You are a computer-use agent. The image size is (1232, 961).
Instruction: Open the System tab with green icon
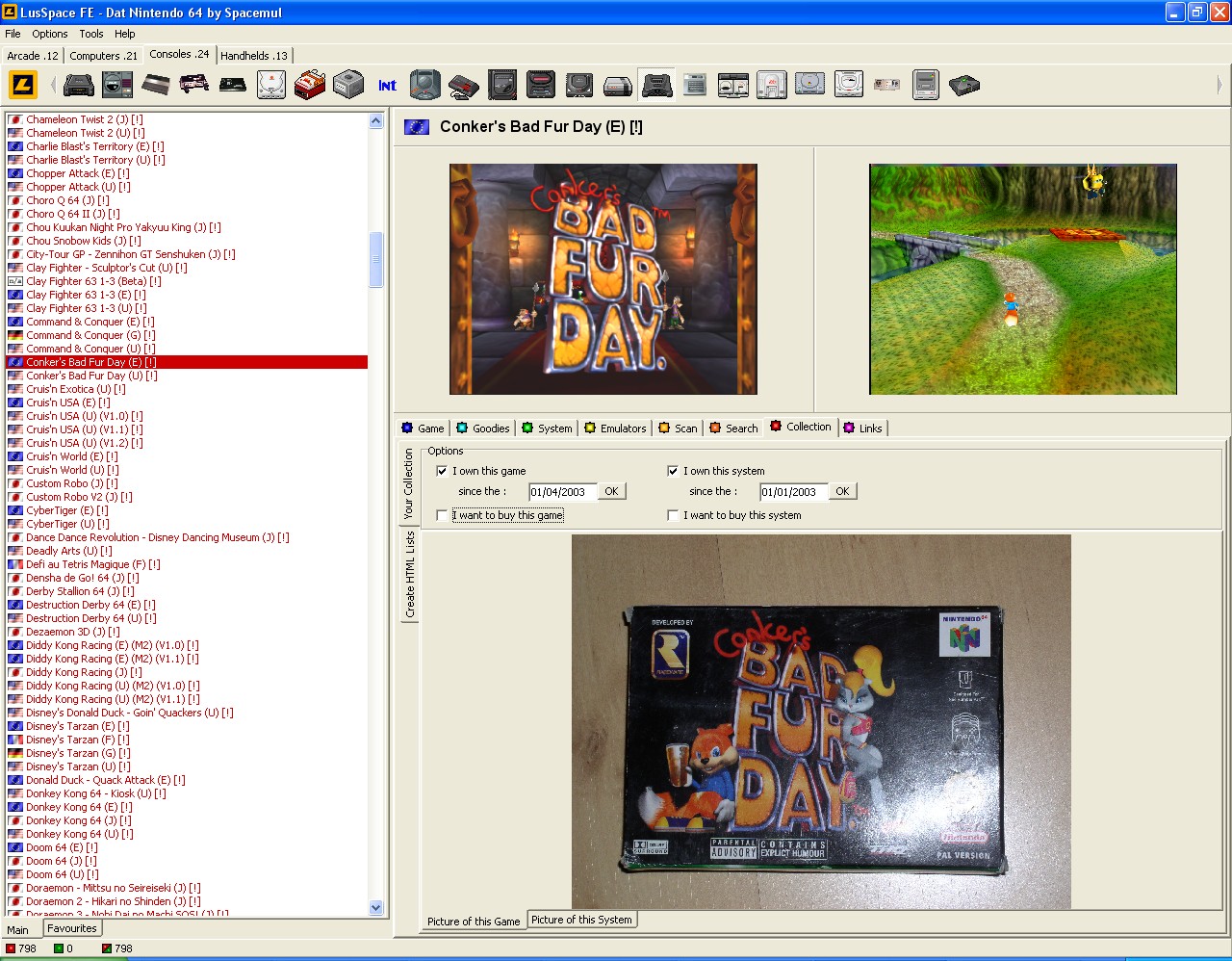547,429
